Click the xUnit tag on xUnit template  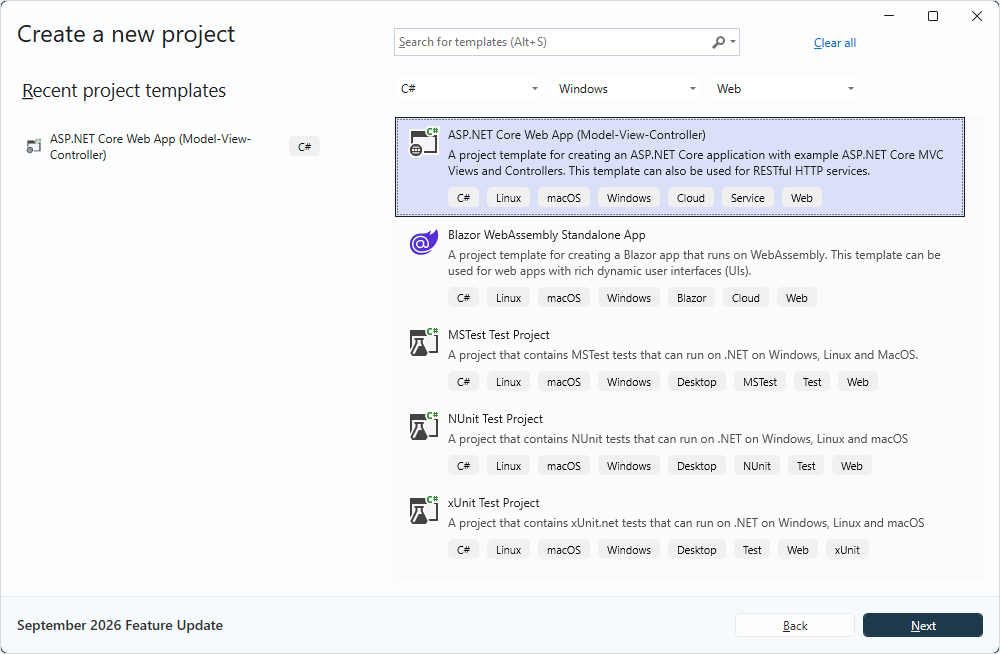pyautogui.click(x=847, y=550)
